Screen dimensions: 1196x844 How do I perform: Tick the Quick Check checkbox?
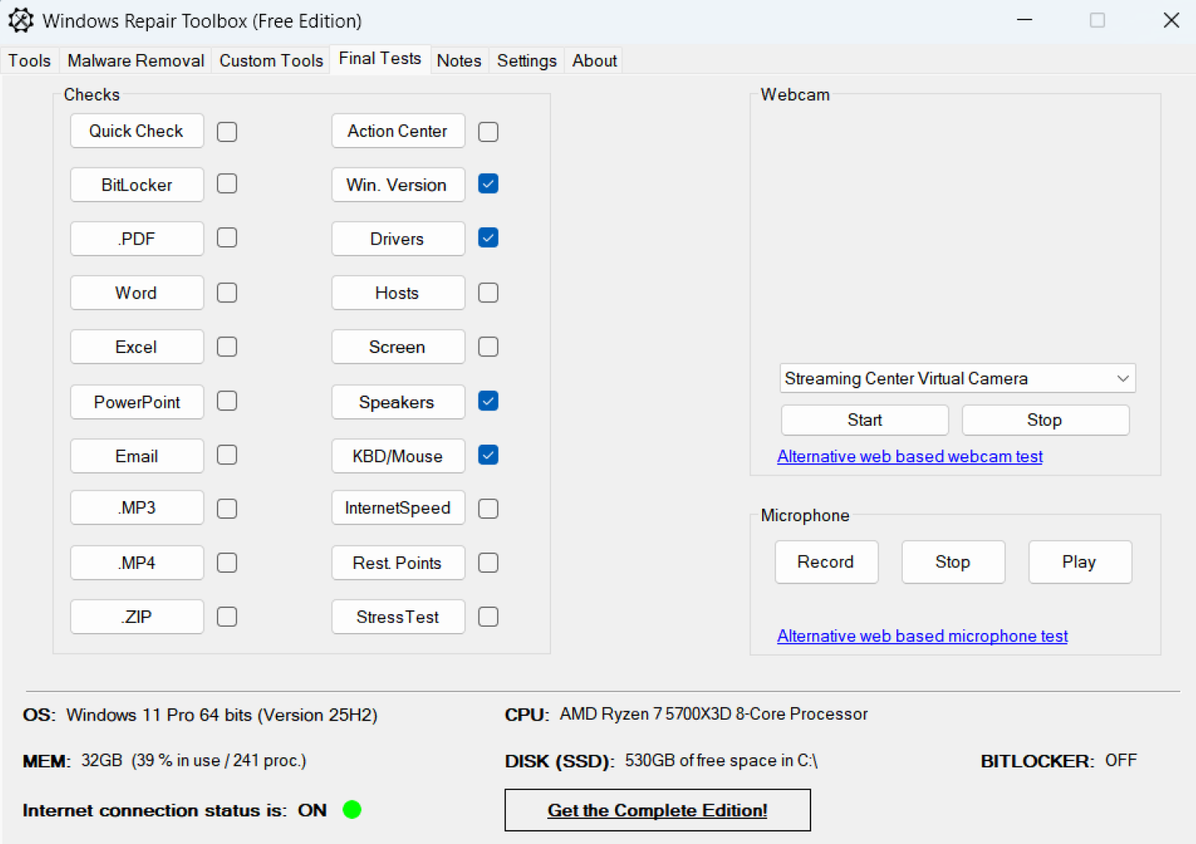pos(227,132)
